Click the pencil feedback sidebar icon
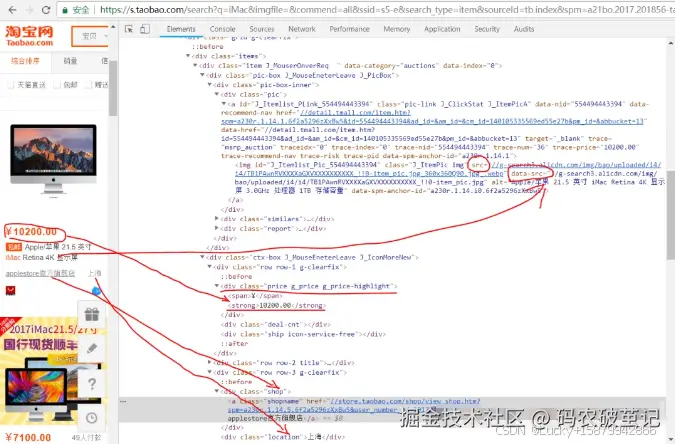 pyautogui.click(x=92, y=348)
